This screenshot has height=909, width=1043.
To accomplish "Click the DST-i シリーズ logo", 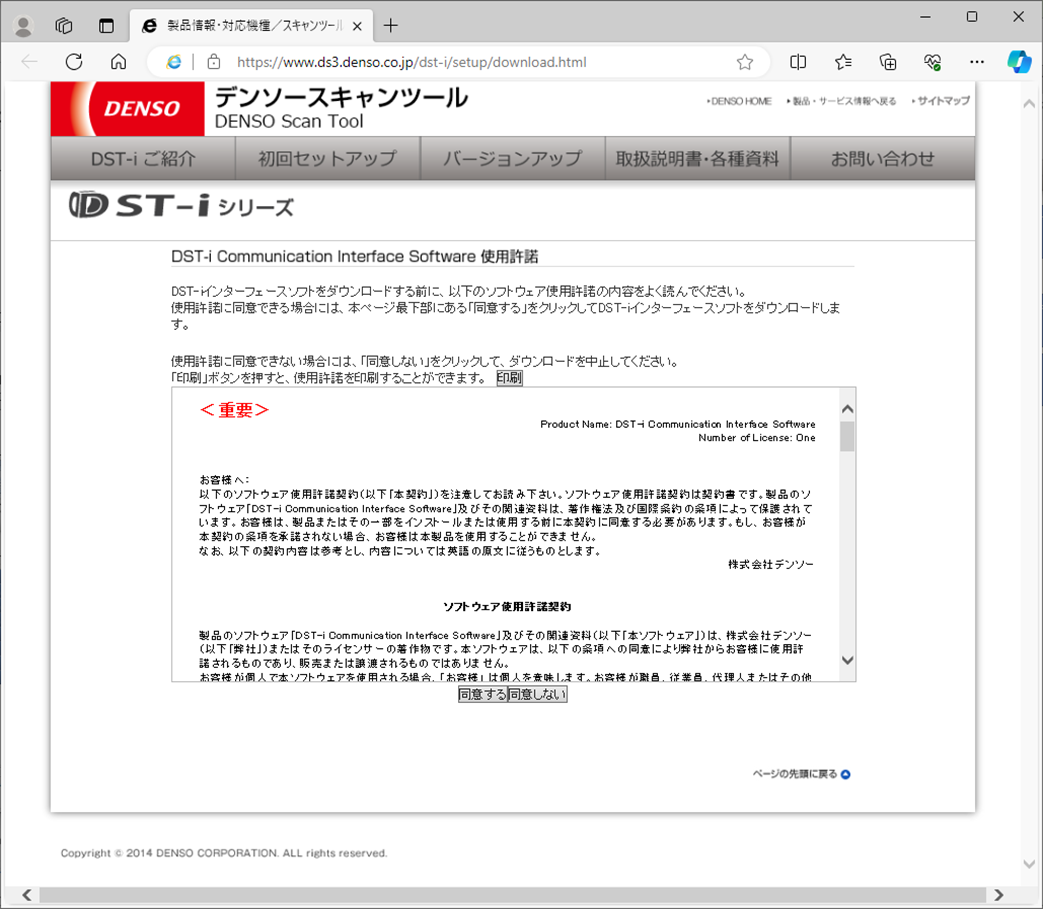I will point(181,205).
